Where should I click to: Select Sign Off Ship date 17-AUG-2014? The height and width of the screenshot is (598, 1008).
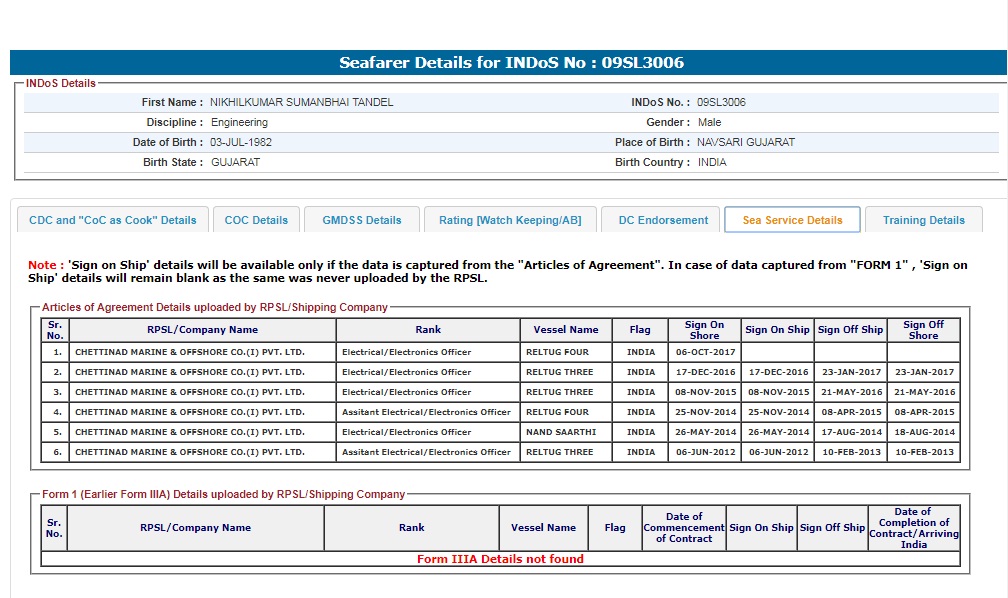[850, 432]
